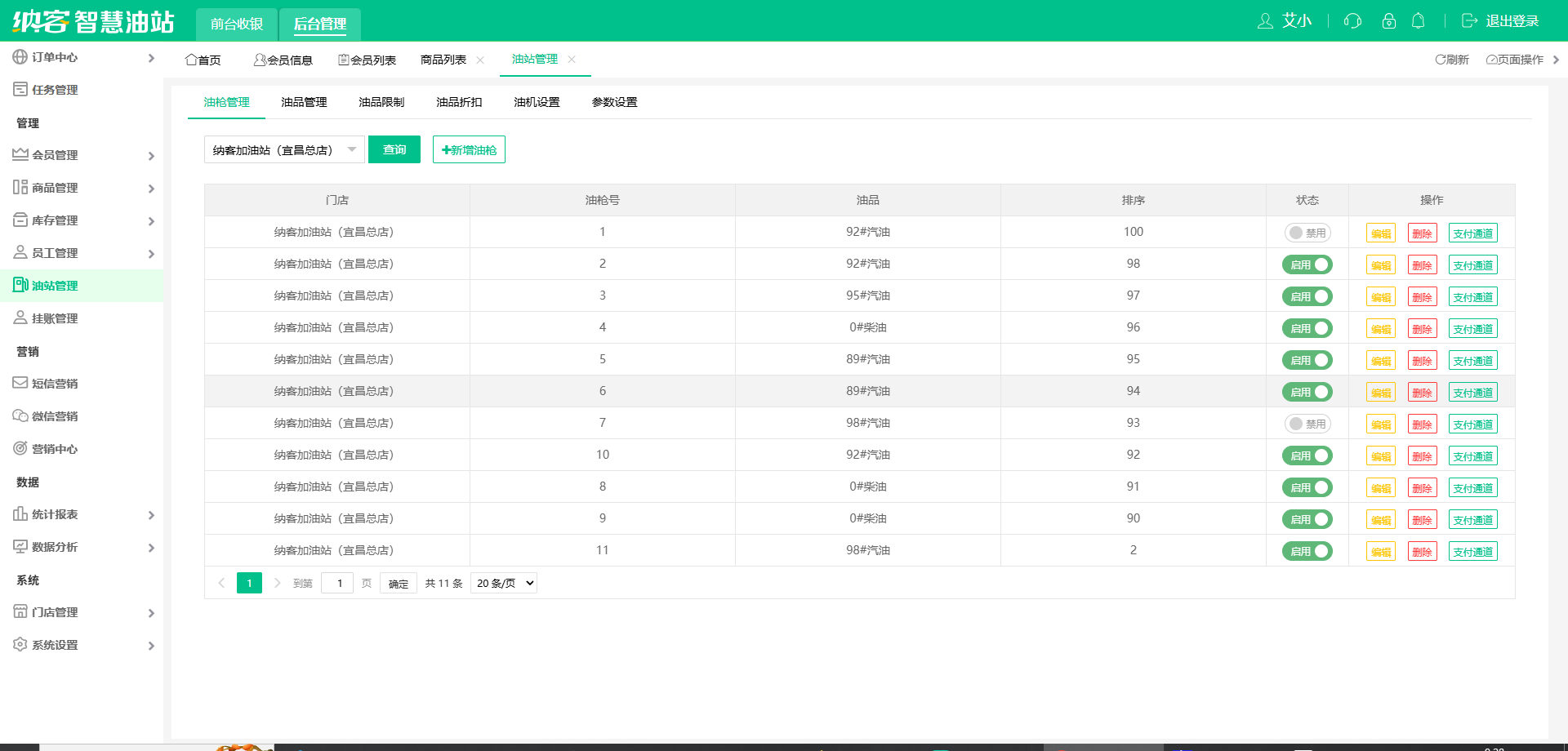Click 编辑 for gun 3

coord(1381,297)
